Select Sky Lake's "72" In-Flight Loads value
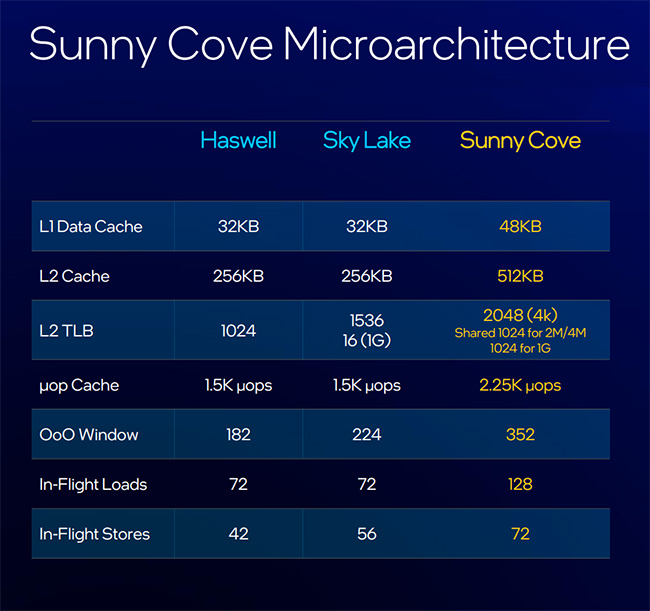The image size is (650, 611). pos(367,484)
